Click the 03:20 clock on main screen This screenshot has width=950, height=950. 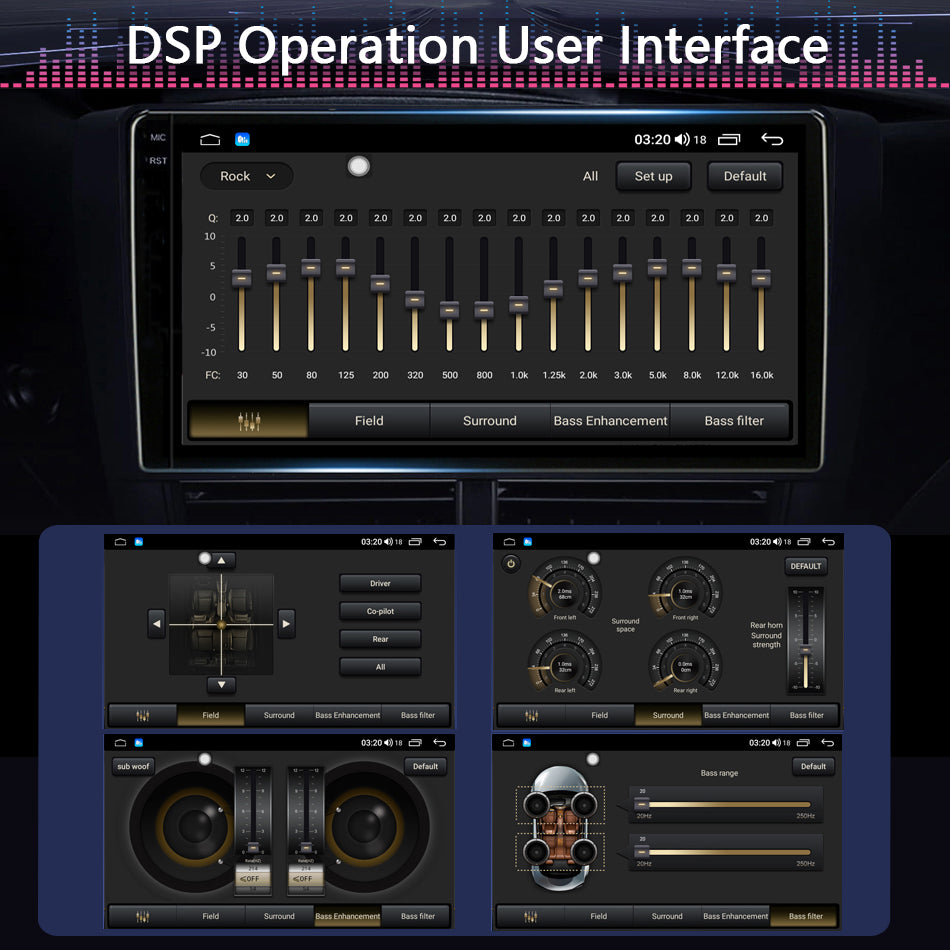[653, 139]
